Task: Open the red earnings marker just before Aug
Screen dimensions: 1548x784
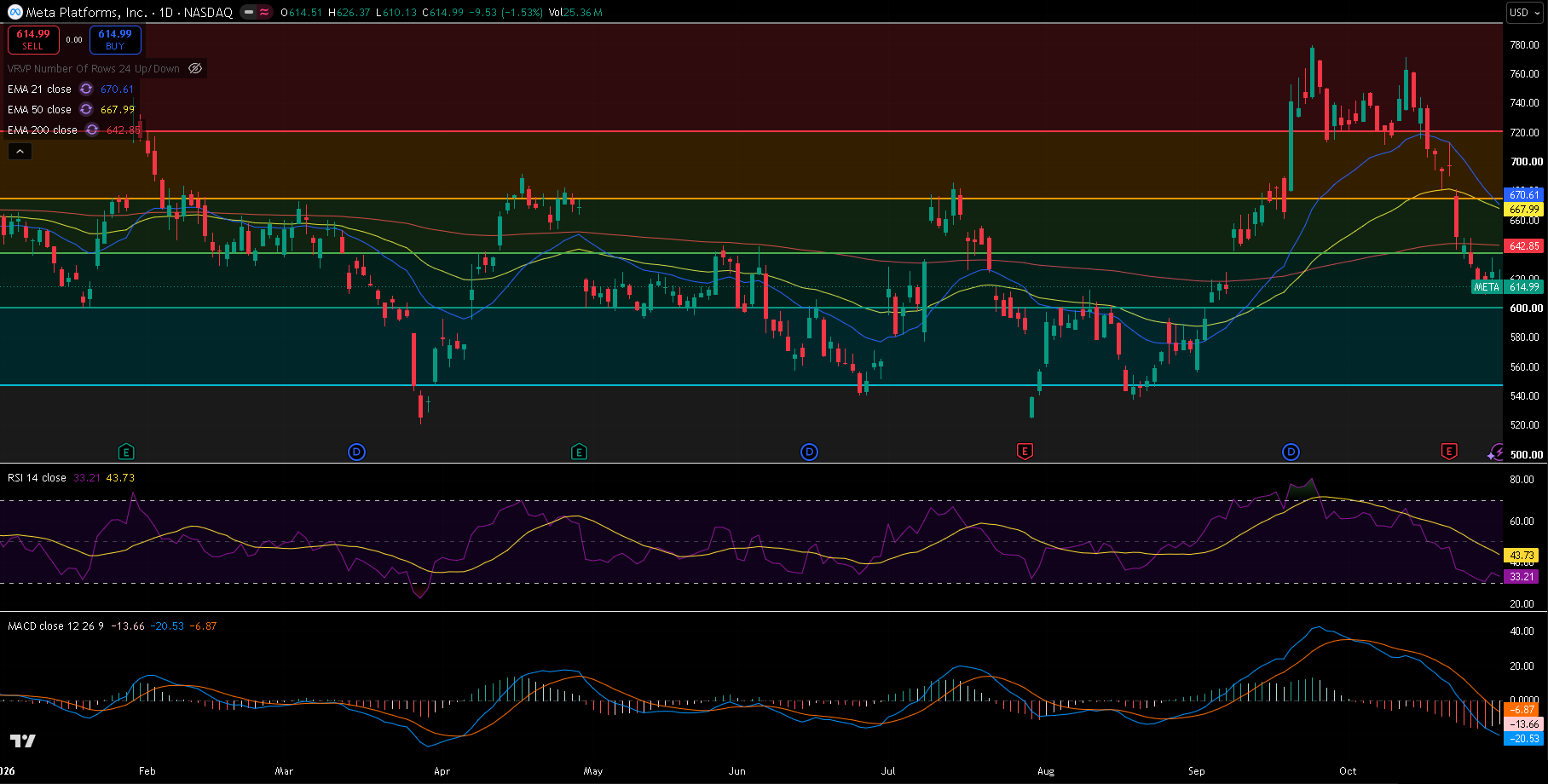Action: pos(1025,452)
